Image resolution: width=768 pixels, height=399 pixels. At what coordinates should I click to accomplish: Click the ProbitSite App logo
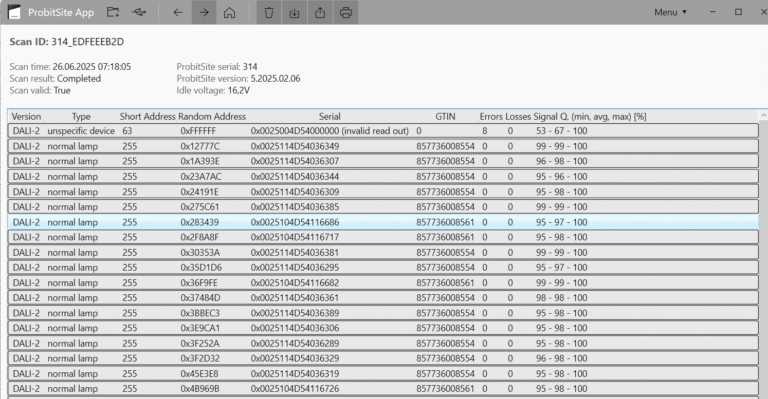pyautogui.click(x=14, y=12)
